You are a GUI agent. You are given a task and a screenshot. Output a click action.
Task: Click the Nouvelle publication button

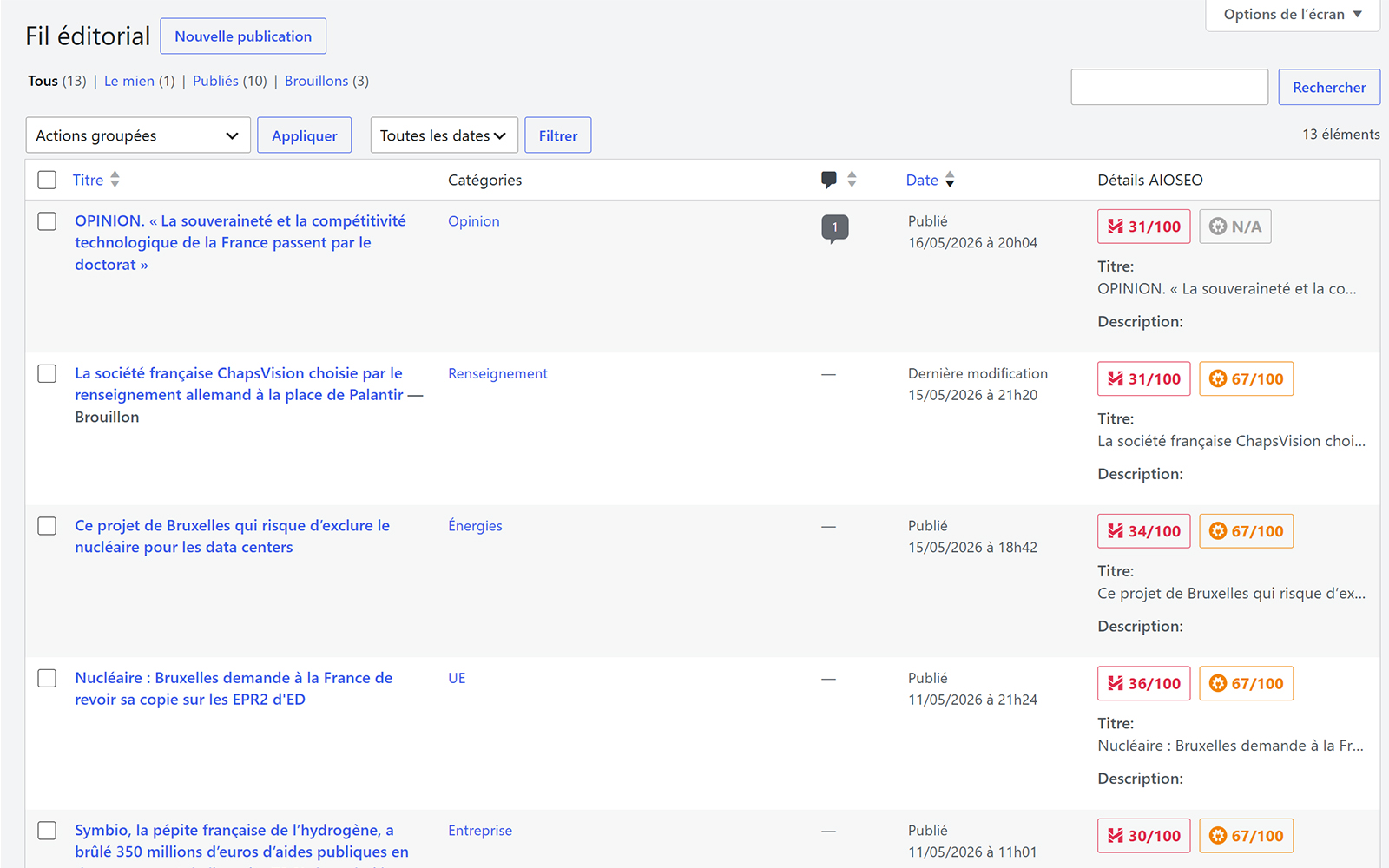[x=243, y=36]
